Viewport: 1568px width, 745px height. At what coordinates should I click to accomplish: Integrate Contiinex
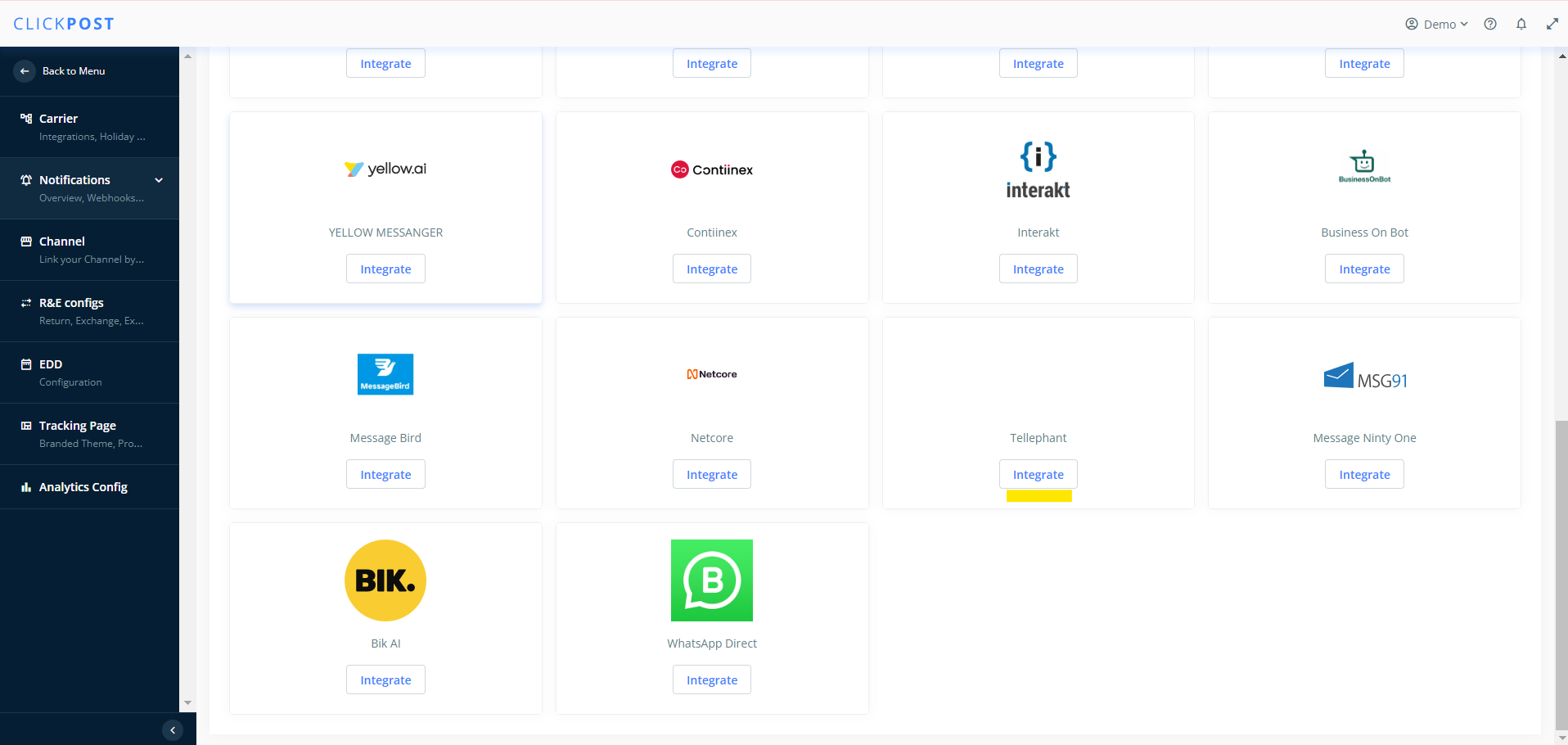tap(712, 269)
